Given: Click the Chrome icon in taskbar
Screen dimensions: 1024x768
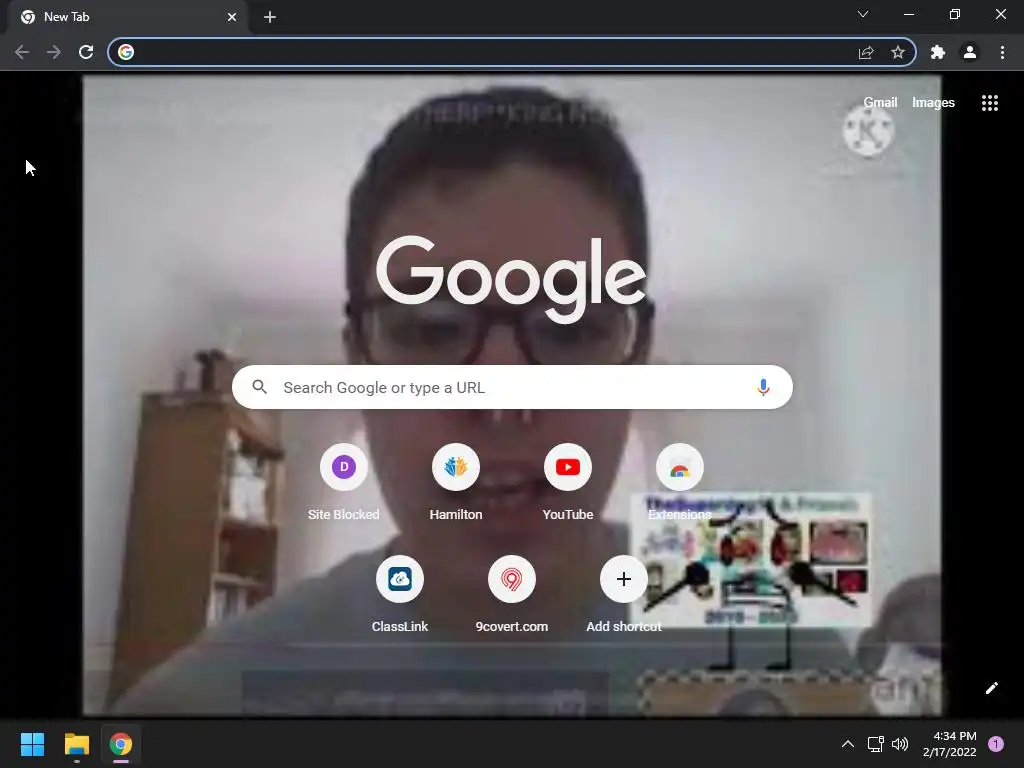Looking at the screenshot, I should click(x=121, y=744).
